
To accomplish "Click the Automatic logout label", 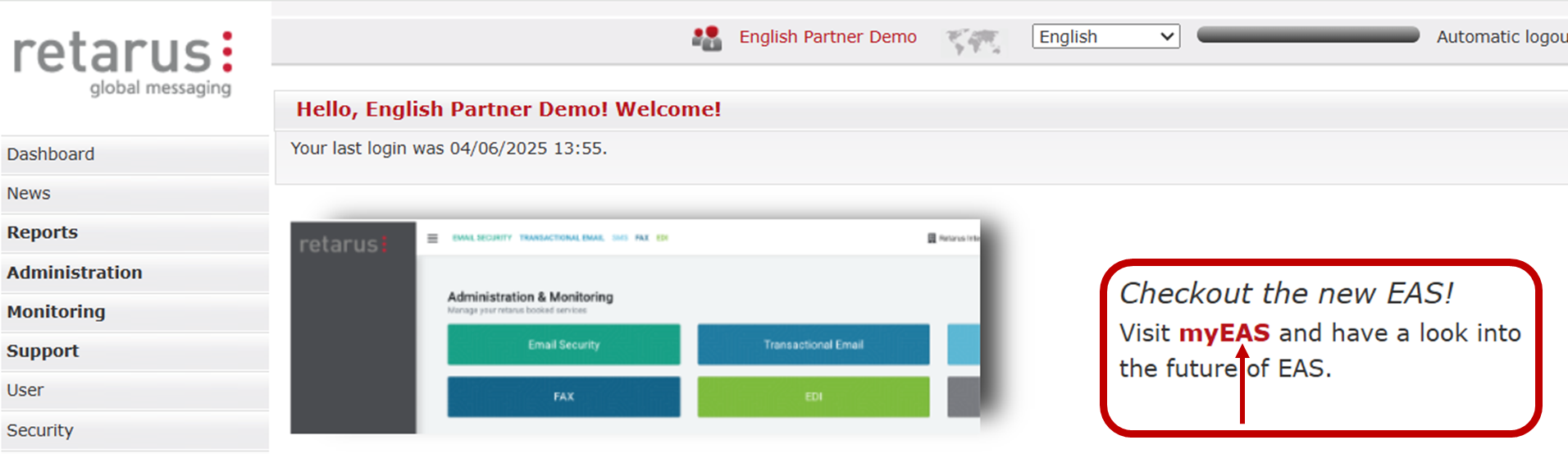I will click(1502, 37).
